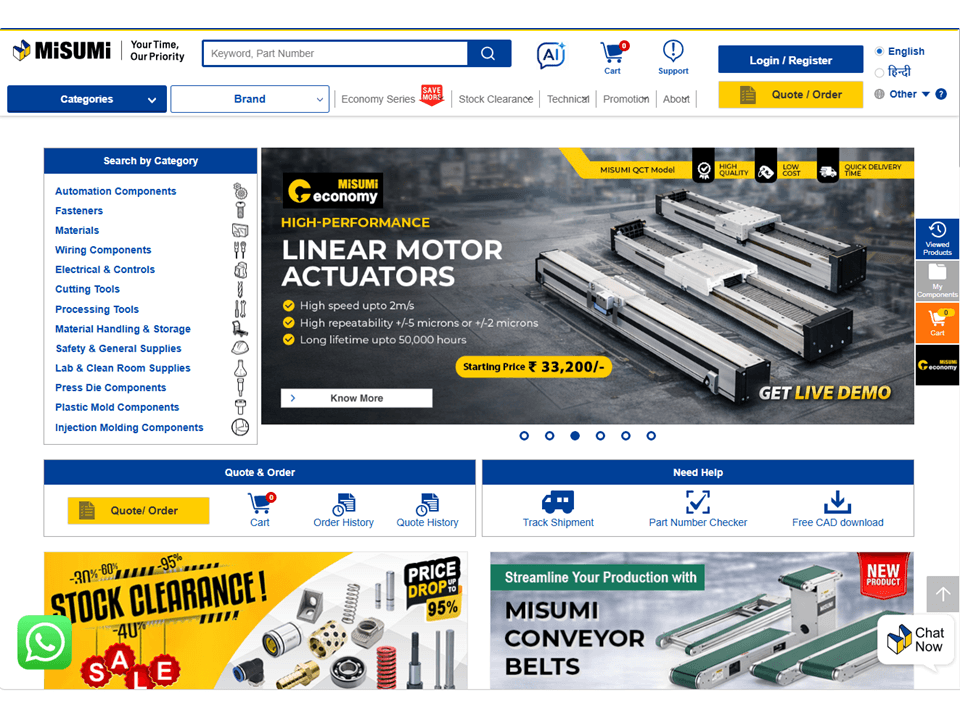The image size is (960, 720).
Task: Open the AI assistant icon
Action: pyautogui.click(x=551, y=56)
